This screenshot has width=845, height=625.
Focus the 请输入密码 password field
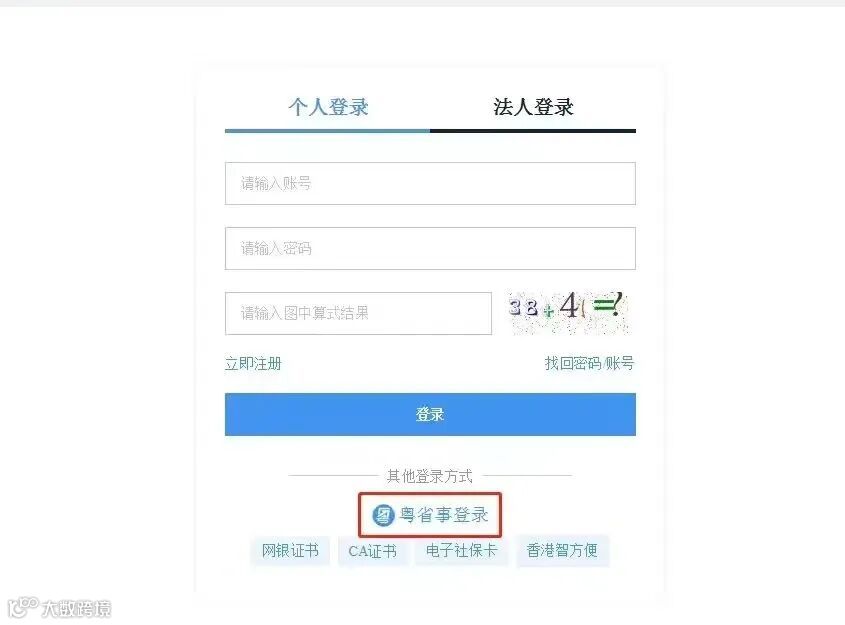click(x=430, y=248)
